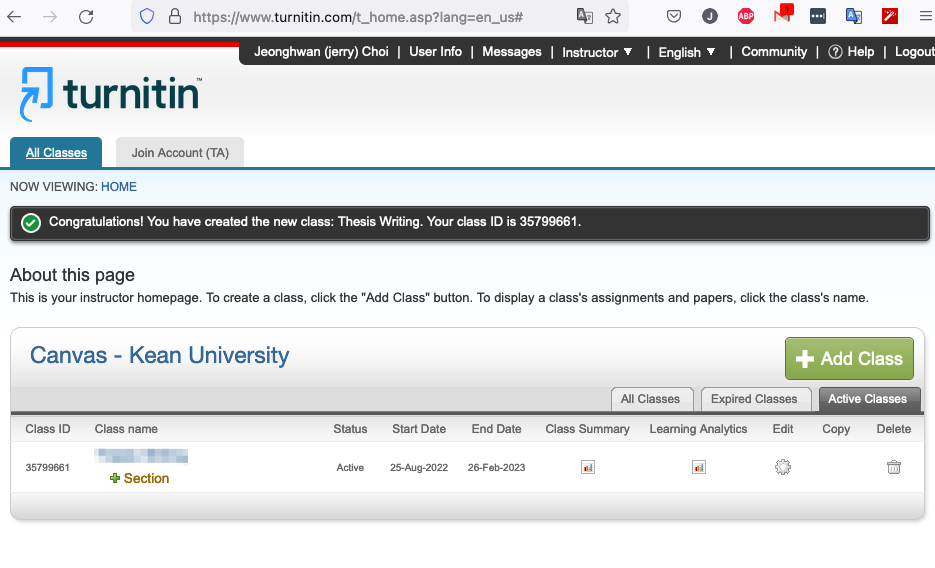Click the Class name column header
This screenshot has width=935, height=568.
click(x=126, y=429)
